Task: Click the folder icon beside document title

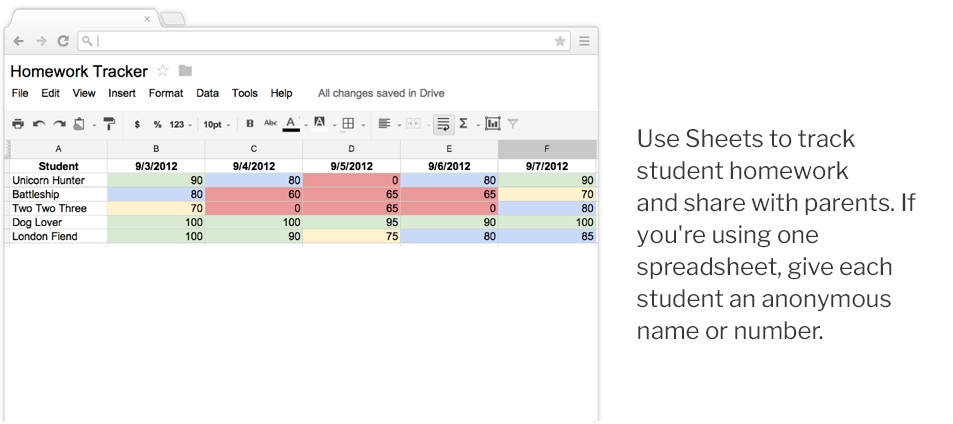Action: (x=185, y=71)
